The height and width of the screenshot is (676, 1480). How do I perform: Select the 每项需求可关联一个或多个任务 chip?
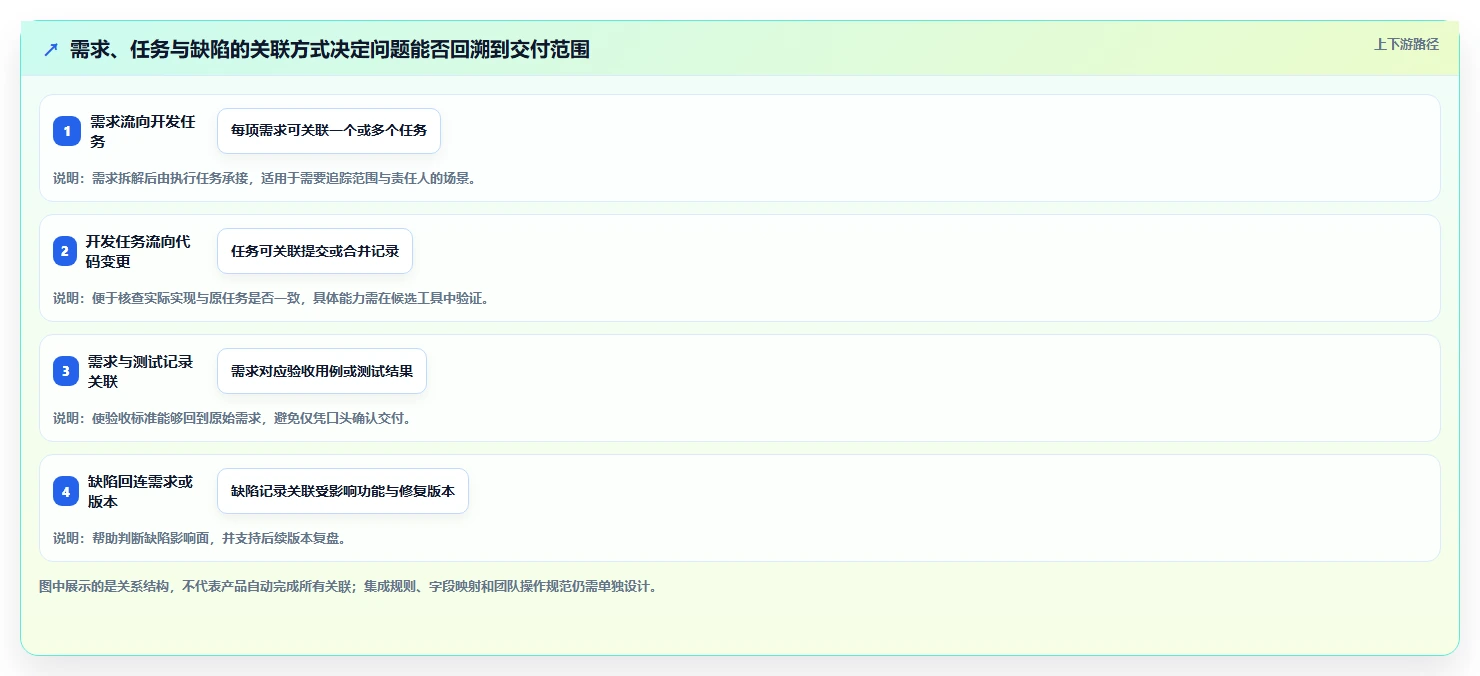(x=329, y=131)
